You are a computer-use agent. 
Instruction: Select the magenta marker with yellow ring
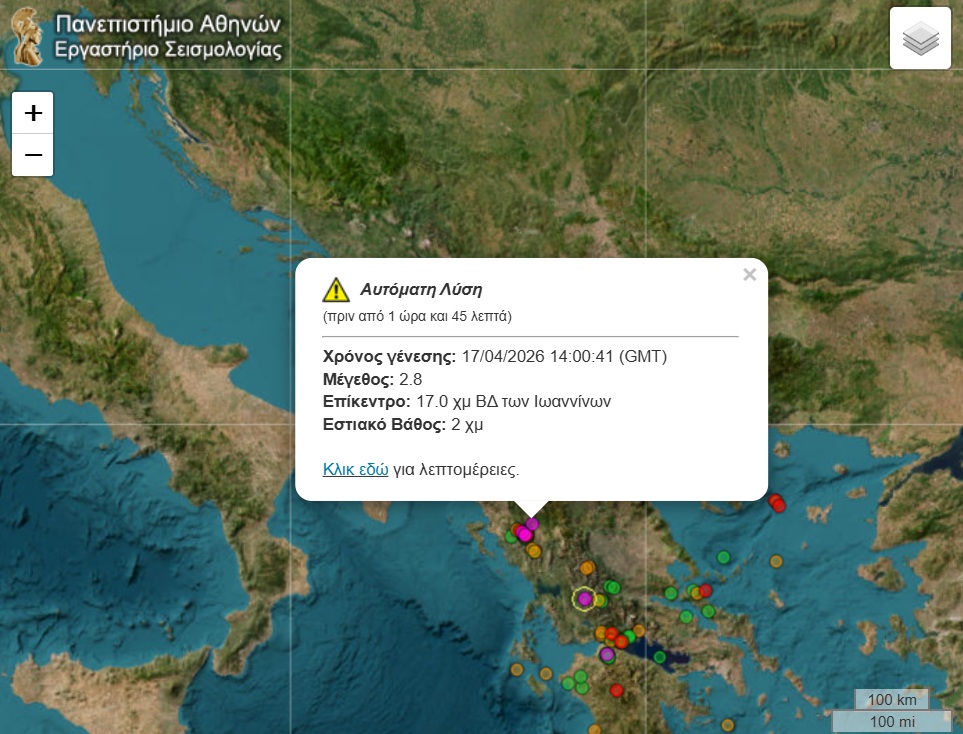tap(584, 599)
